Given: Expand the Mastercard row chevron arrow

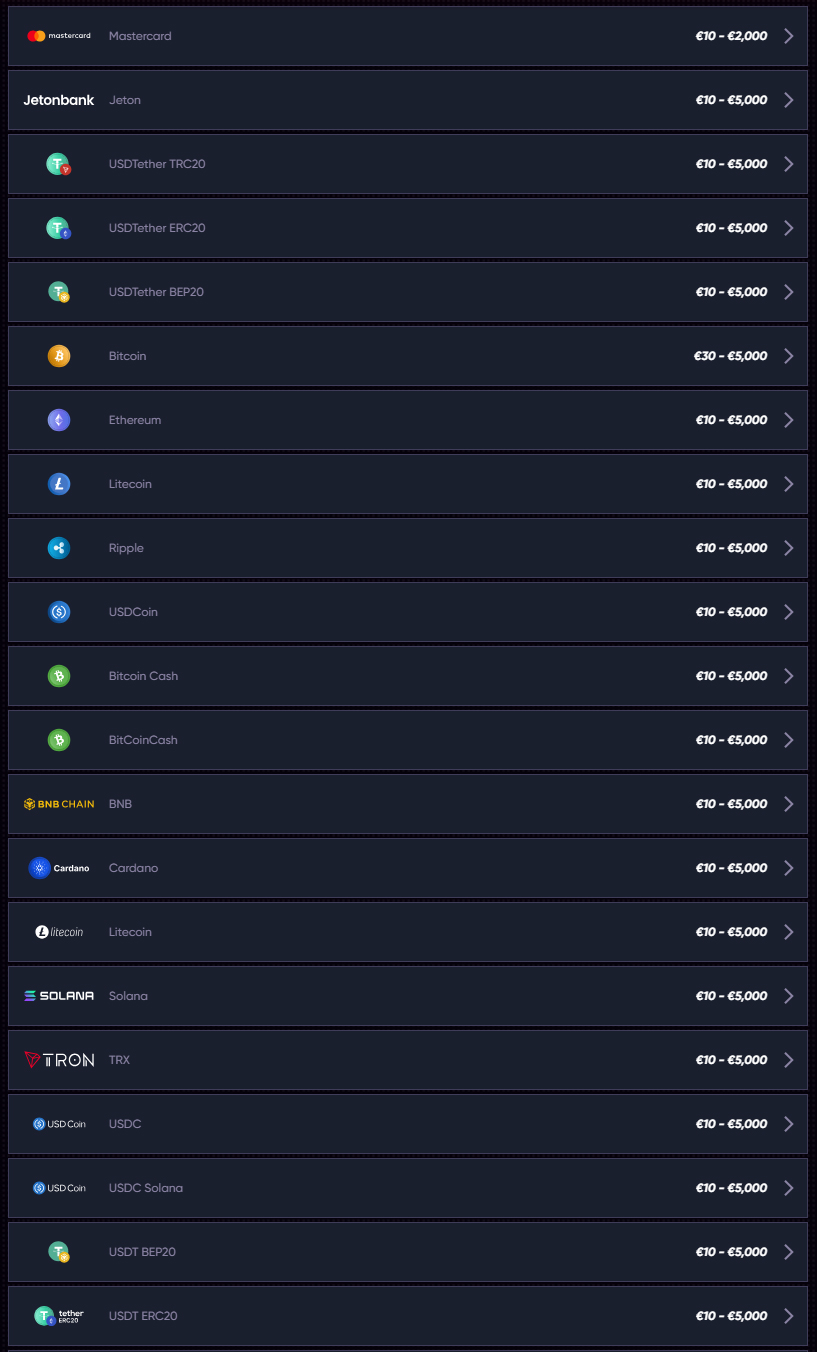Looking at the screenshot, I should coord(789,36).
